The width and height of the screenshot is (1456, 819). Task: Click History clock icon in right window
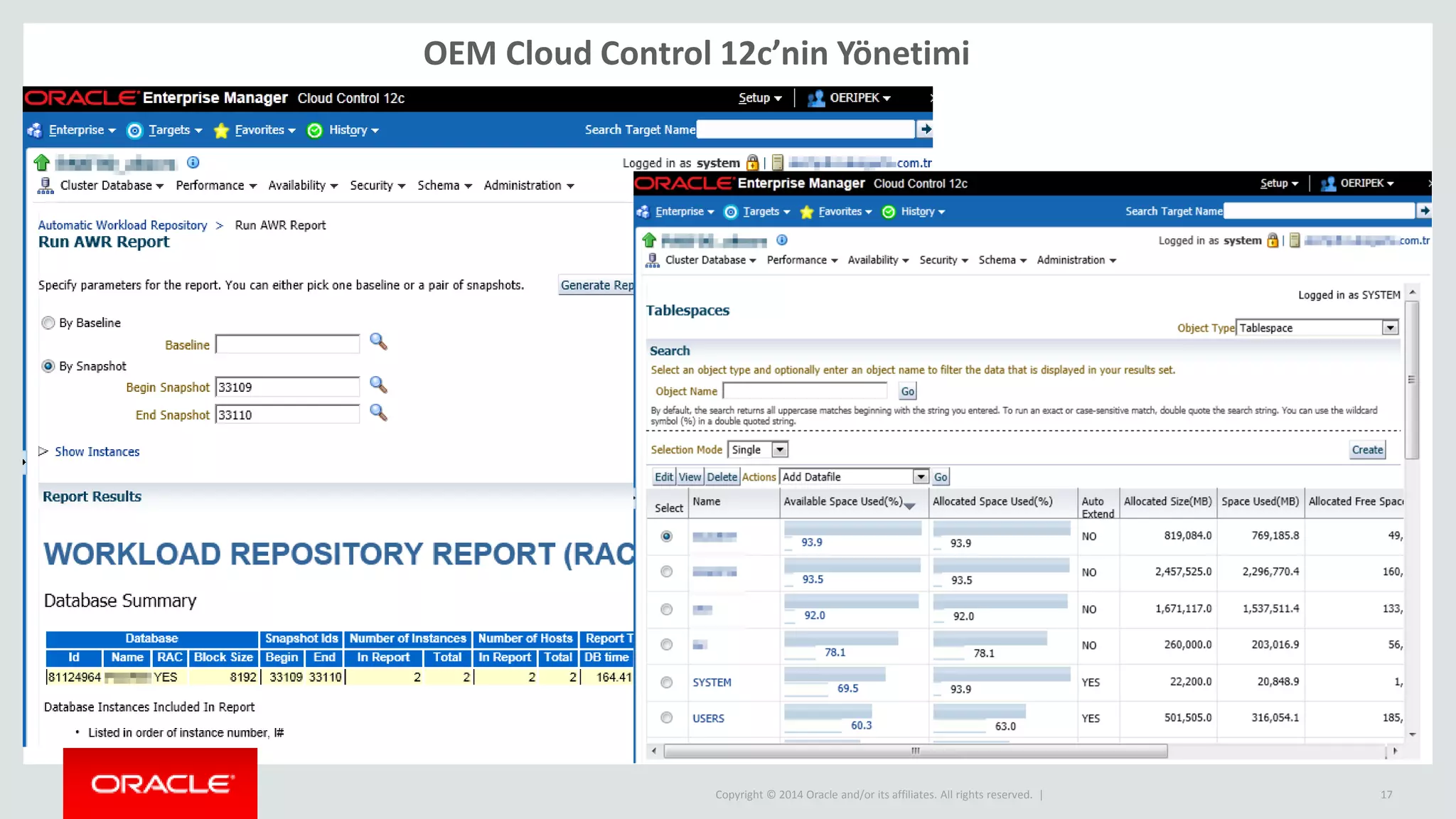click(889, 212)
